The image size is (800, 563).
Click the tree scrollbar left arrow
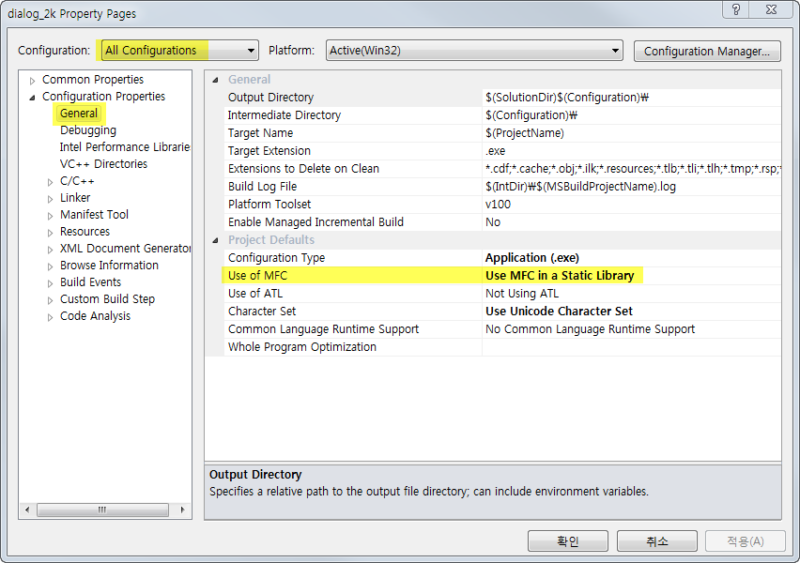pos(27,509)
